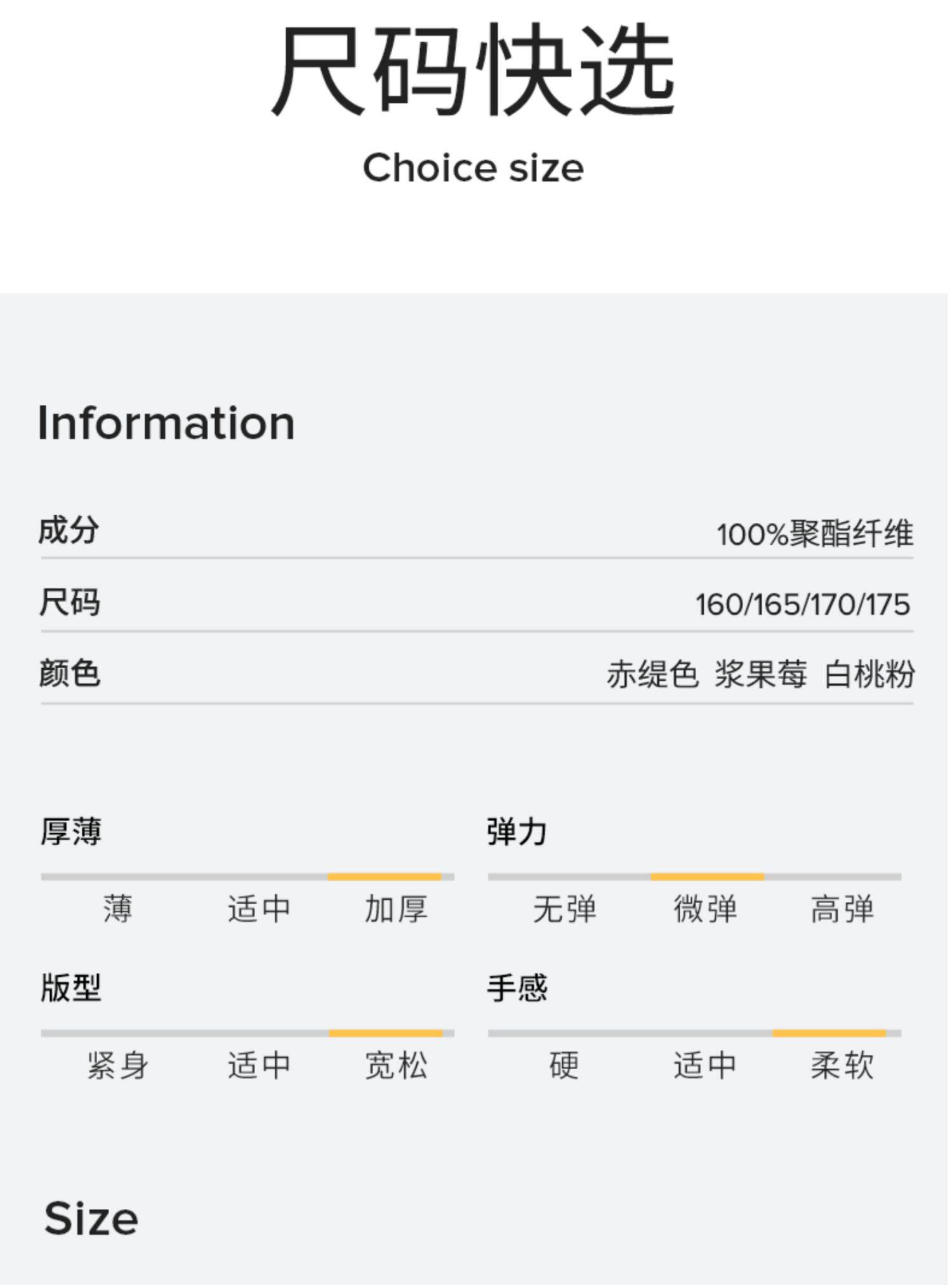Viewport: 952px width, 1285px height.
Task: Select 宽松 fit option
Action: pyautogui.click(x=396, y=1065)
